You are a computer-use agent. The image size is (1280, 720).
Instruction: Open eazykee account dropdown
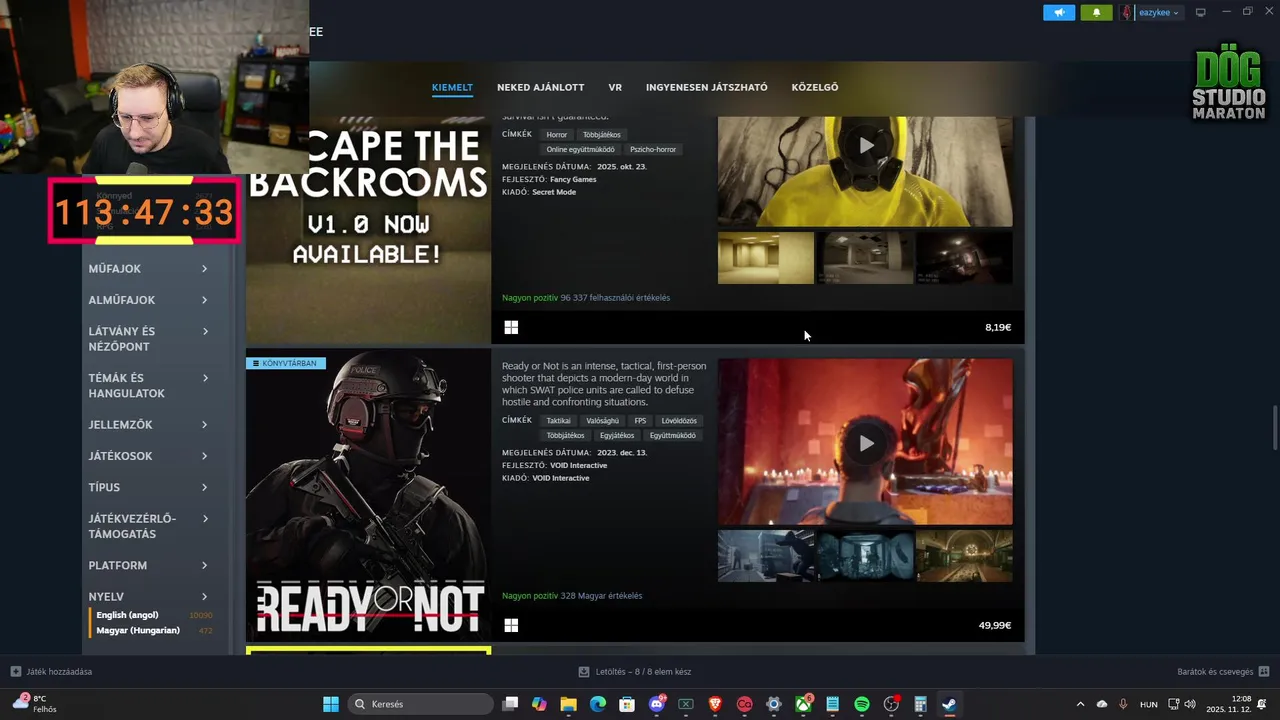1159,13
